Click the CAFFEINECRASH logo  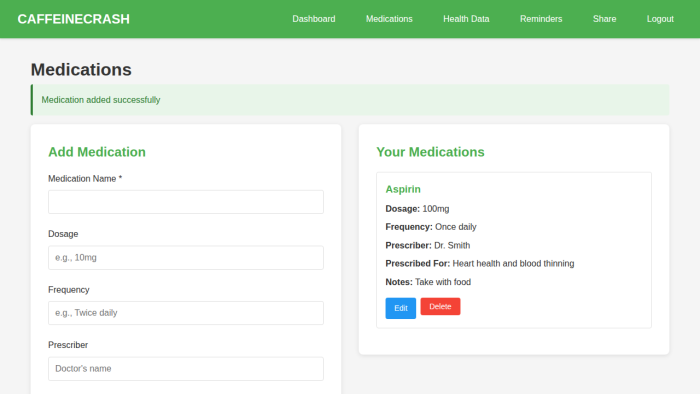tap(74, 19)
